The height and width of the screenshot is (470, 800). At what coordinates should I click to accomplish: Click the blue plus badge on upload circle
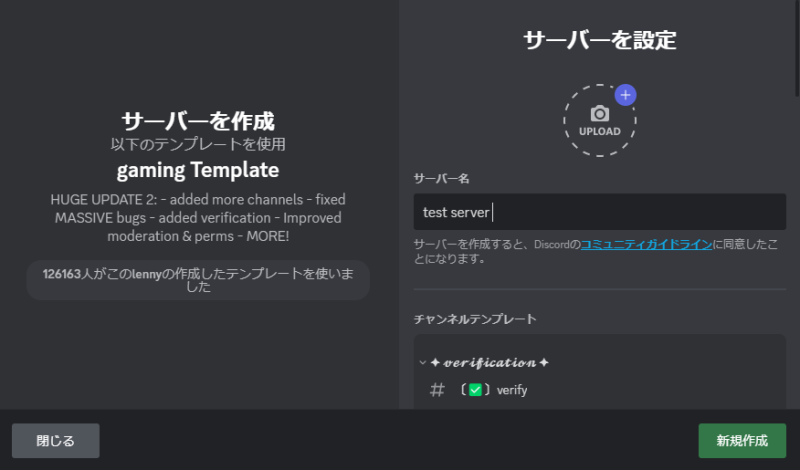(625, 95)
